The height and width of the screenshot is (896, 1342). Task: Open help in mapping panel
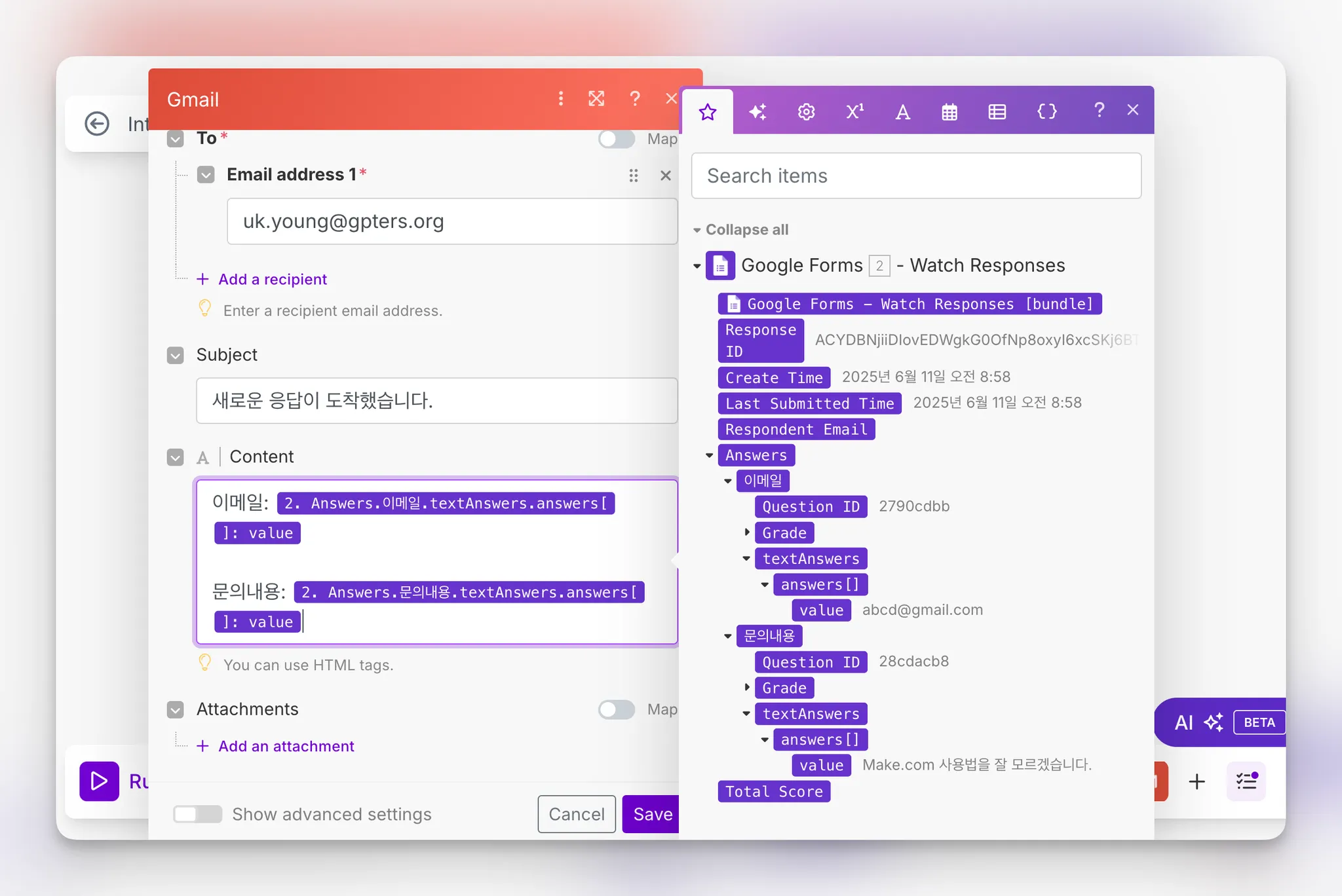click(1099, 110)
